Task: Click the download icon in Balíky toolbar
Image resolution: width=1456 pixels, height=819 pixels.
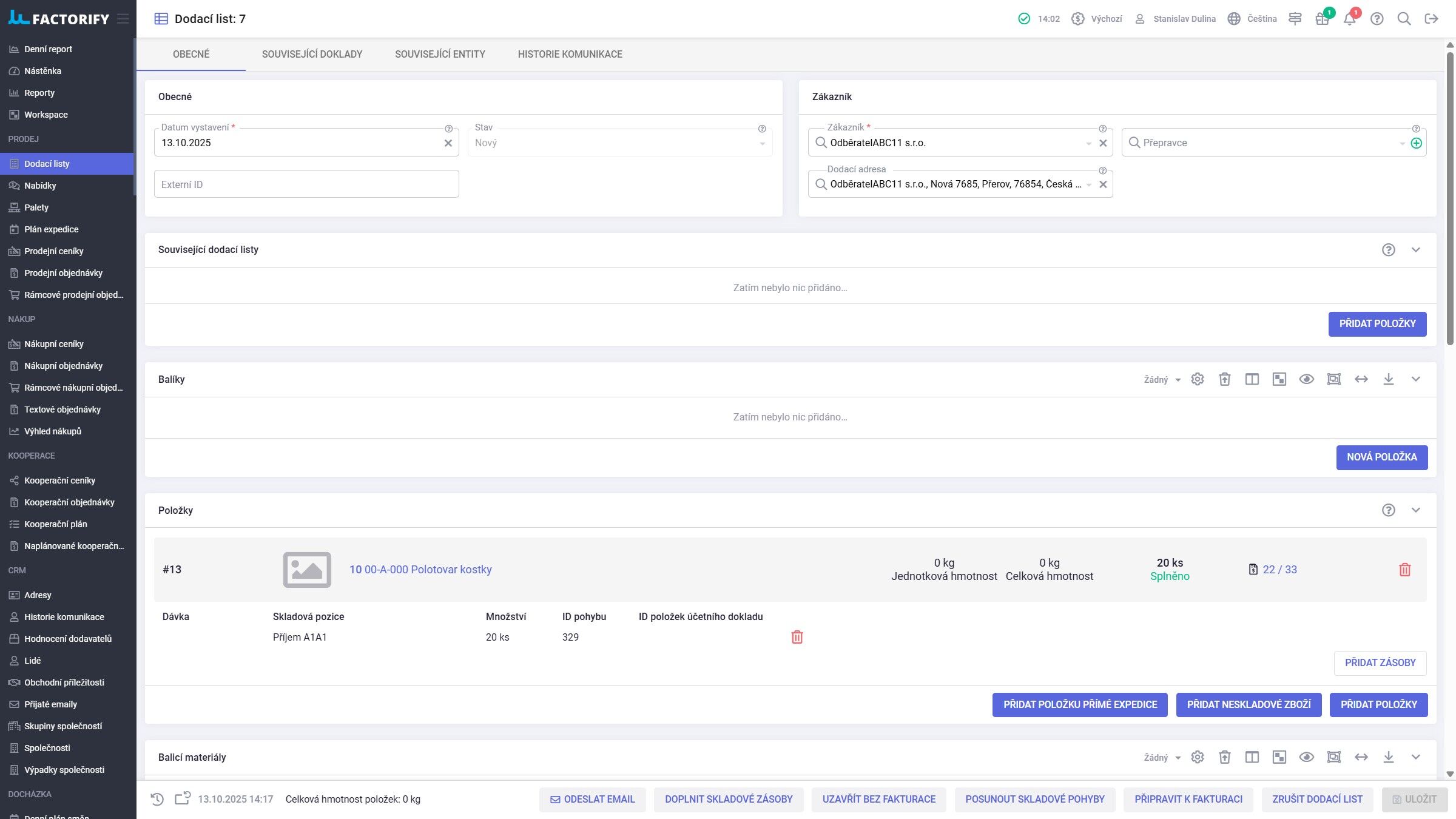Action: point(1388,379)
